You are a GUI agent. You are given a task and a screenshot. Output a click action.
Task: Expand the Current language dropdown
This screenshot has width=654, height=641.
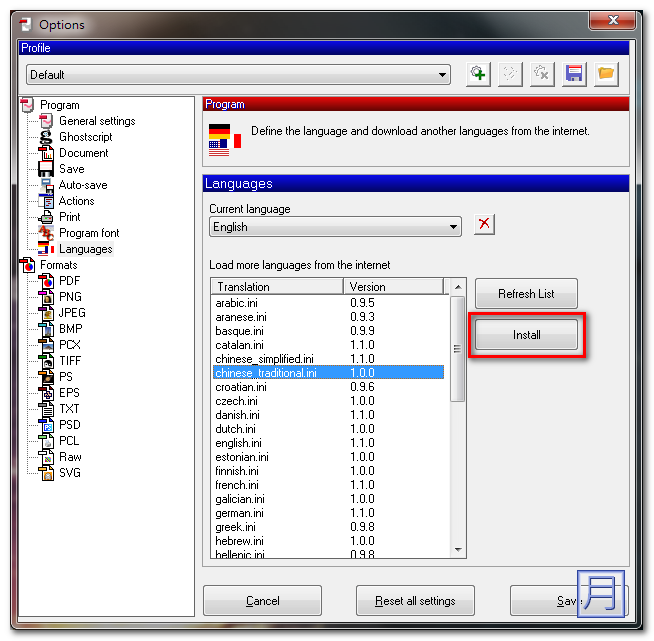point(453,227)
